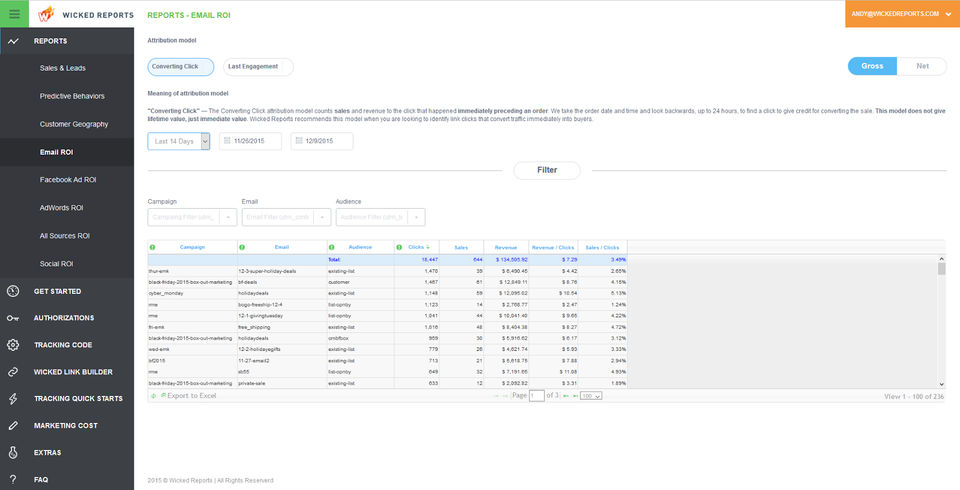
Task: Open the rows-per-page 100 dropdown
Action: coord(591,396)
